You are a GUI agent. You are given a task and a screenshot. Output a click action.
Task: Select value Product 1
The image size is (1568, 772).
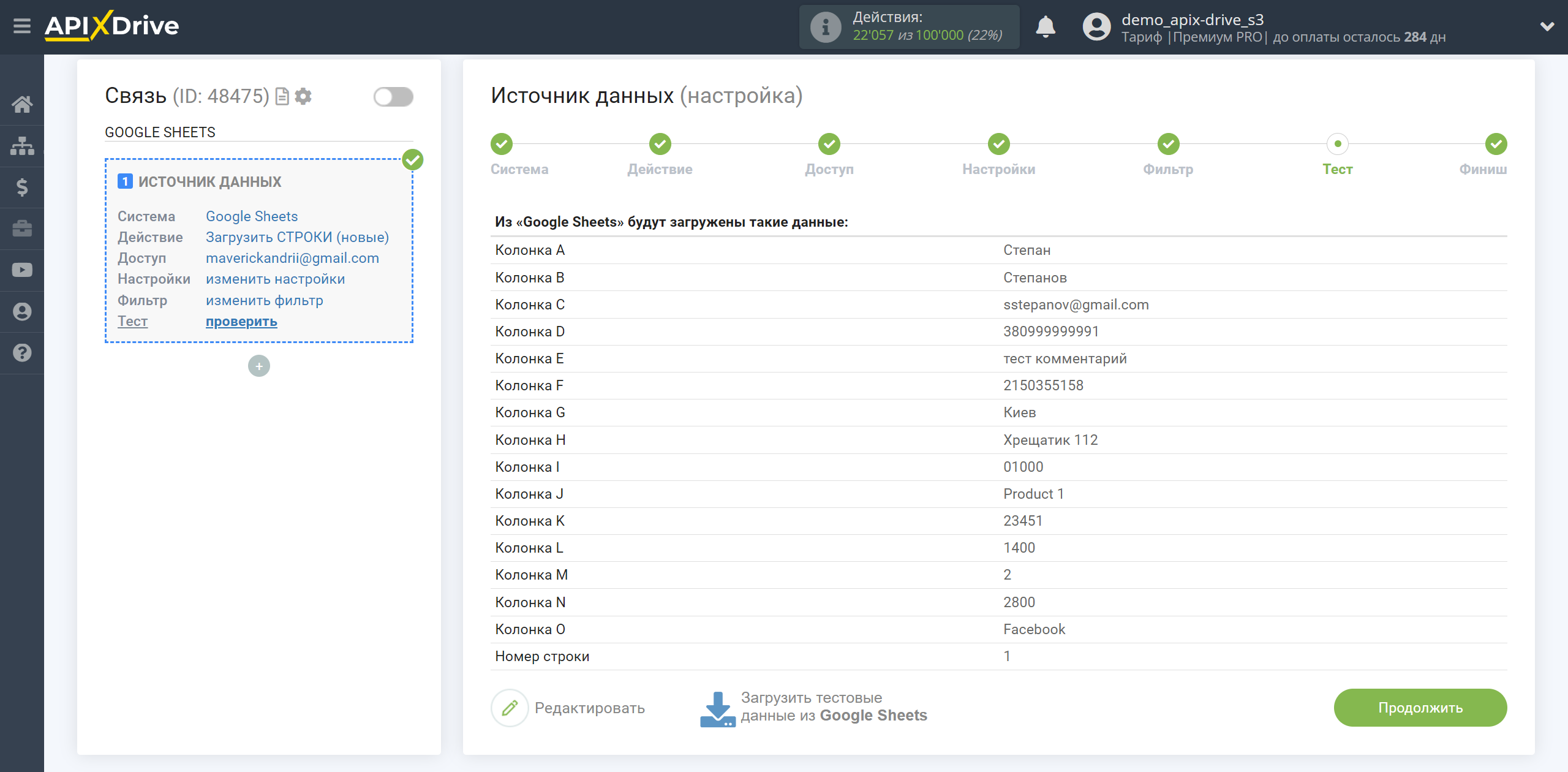point(1033,494)
